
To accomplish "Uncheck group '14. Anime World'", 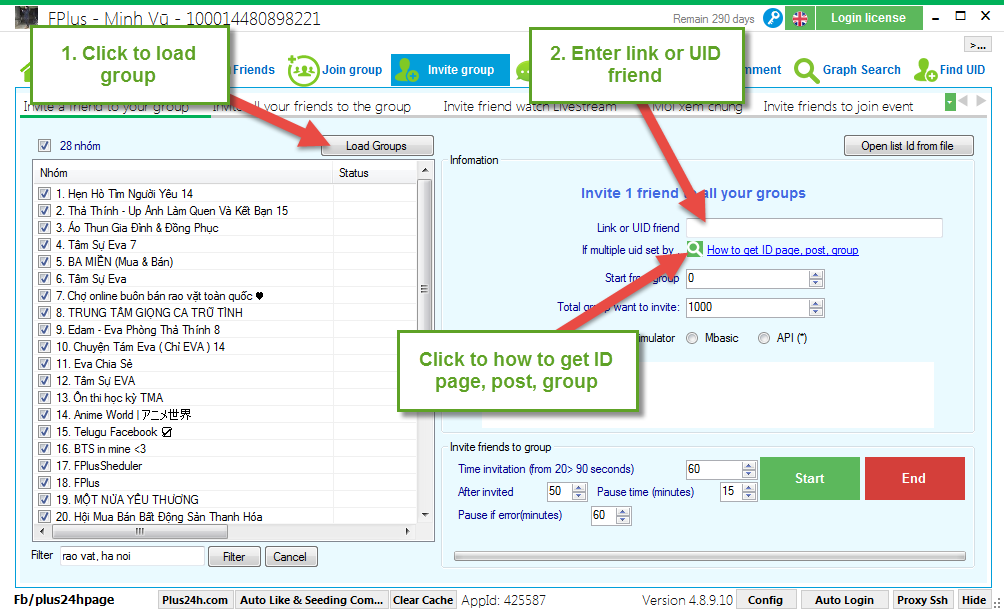I will (44, 415).
